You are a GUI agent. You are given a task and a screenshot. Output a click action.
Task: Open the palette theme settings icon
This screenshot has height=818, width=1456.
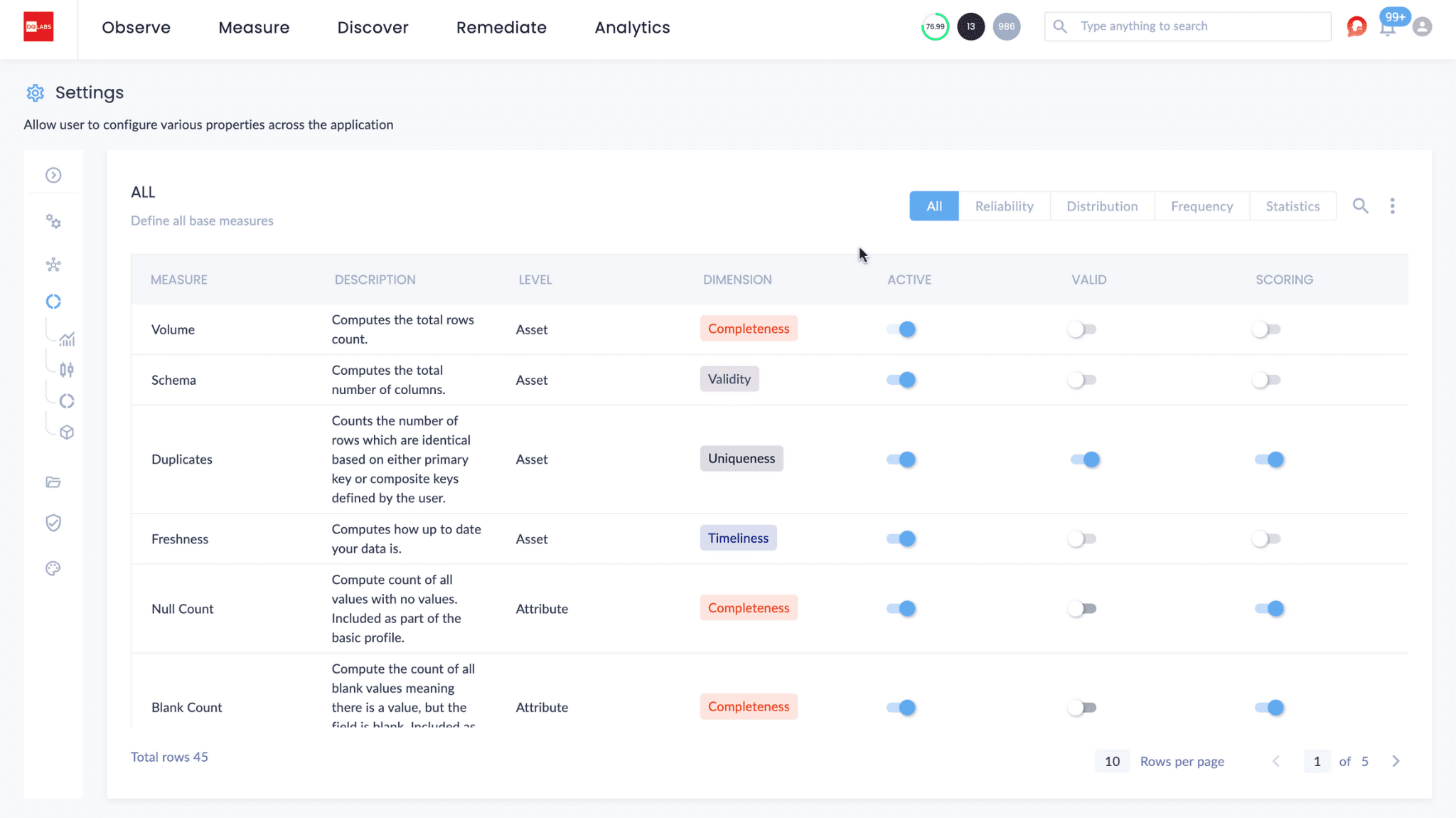53,568
